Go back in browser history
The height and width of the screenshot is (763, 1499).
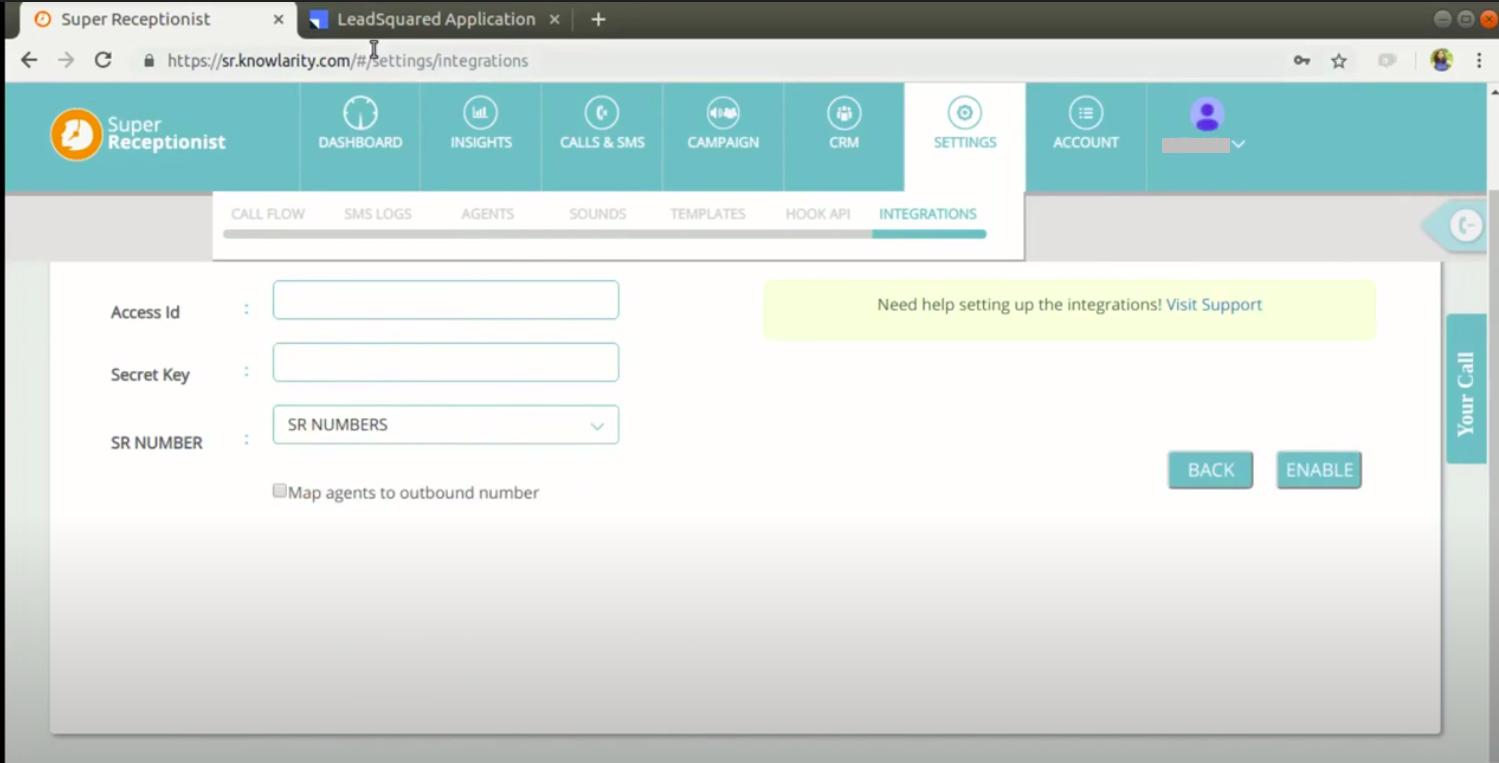(29, 60)
